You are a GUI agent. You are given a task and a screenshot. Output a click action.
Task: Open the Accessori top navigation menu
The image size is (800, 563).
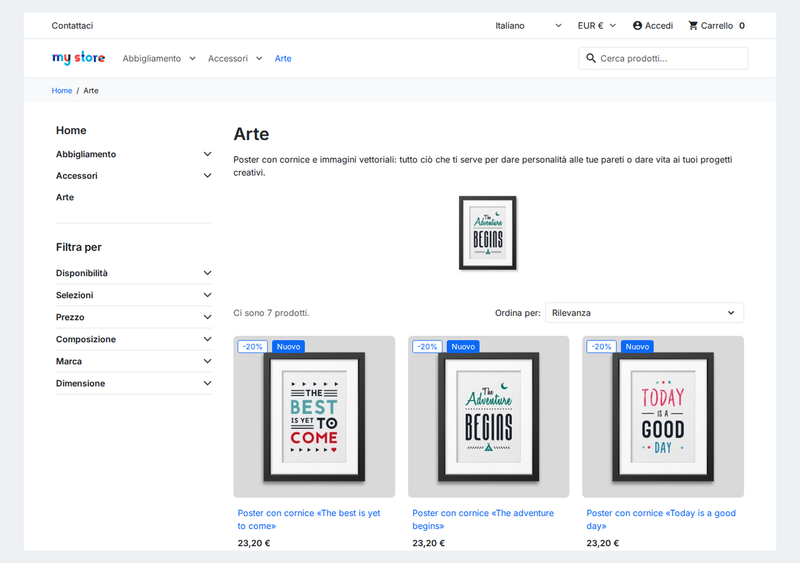coord(235,58)
